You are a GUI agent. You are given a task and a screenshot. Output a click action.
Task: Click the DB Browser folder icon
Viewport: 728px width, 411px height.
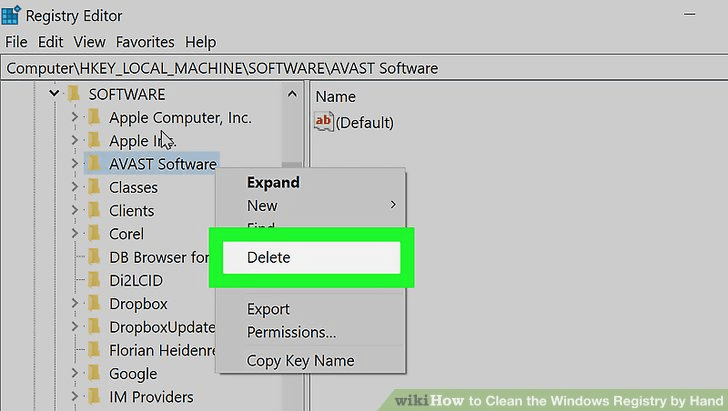94,257
